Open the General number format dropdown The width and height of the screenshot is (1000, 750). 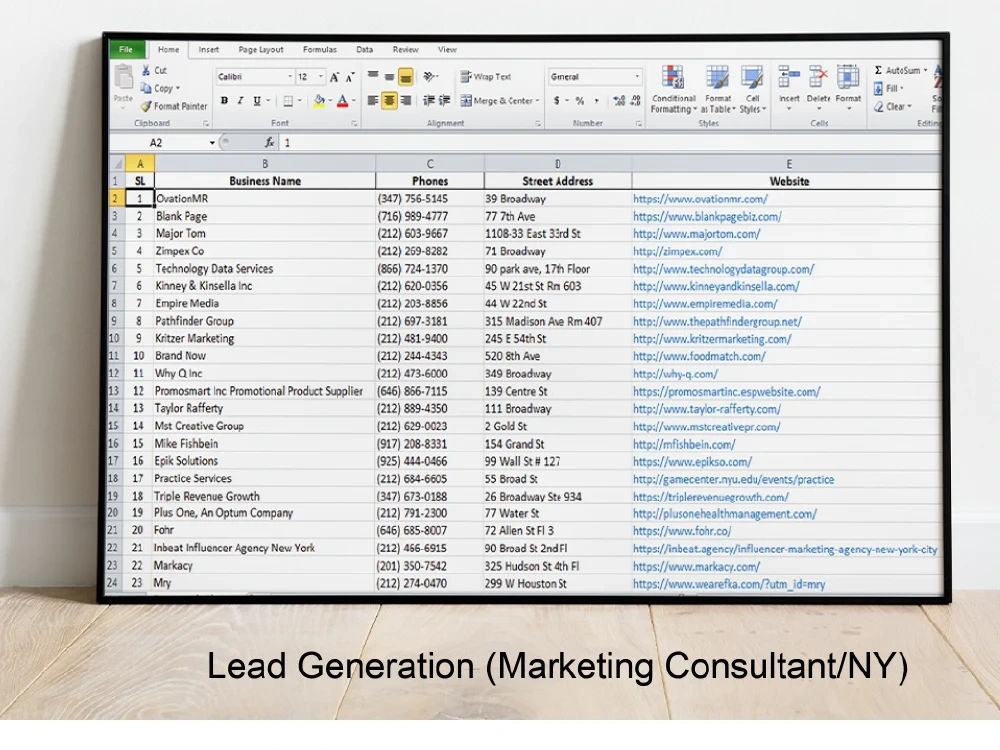(636, 77)
